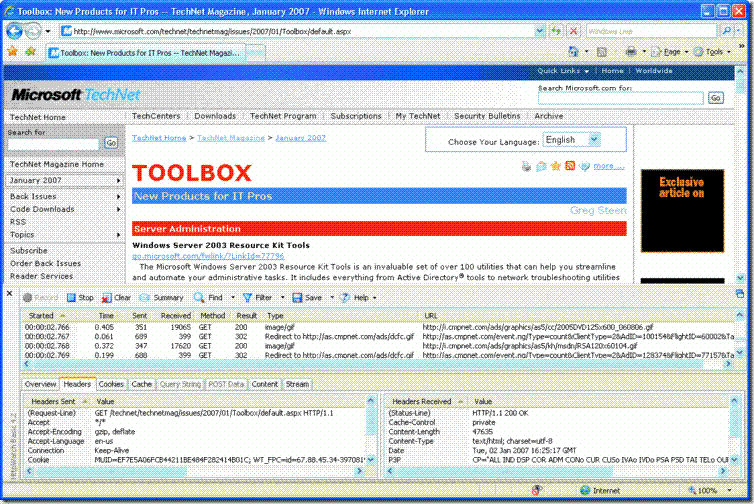The height and width of the screenshot is (504, 754).
Task: Click the January 2007 breadcrumb link
Action: (301, 138)
